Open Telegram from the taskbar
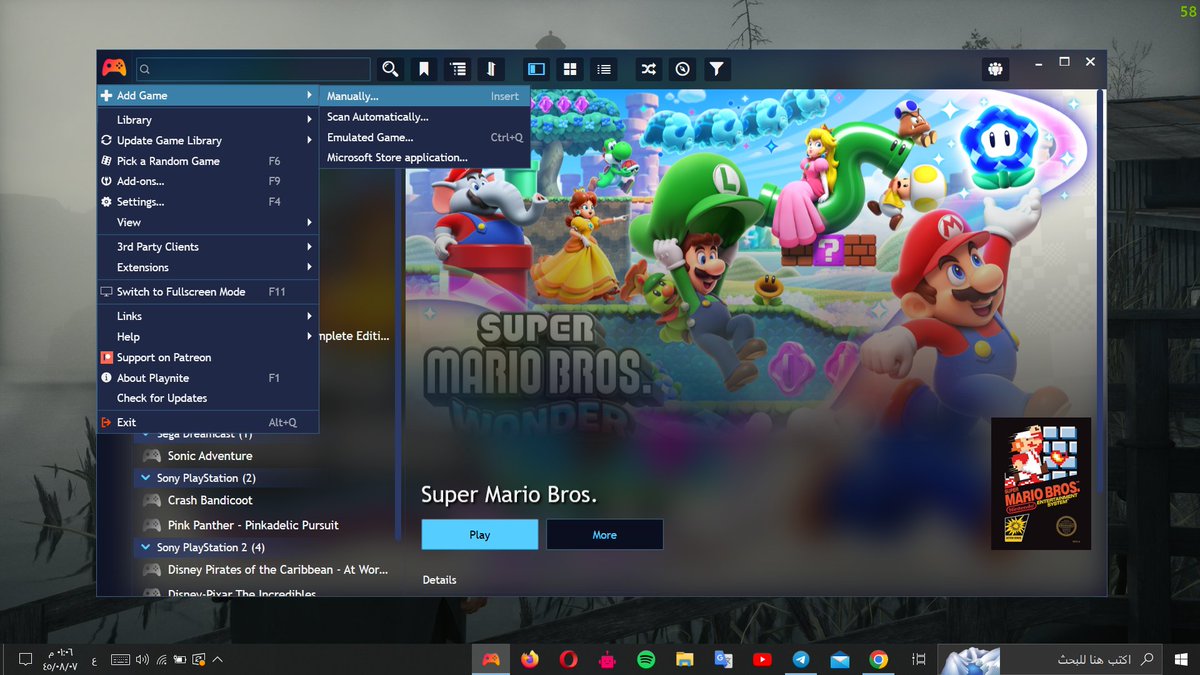The height and width of the screenshot is (675, 1200). (801, 659)
